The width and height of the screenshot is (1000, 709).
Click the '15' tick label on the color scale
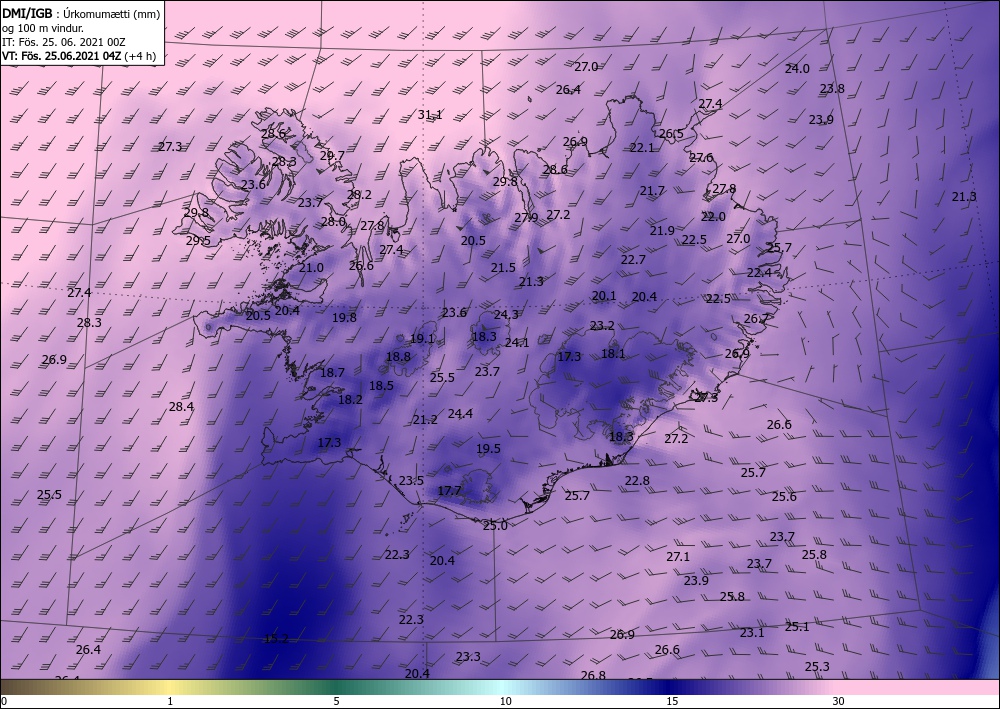click(672, 702)
